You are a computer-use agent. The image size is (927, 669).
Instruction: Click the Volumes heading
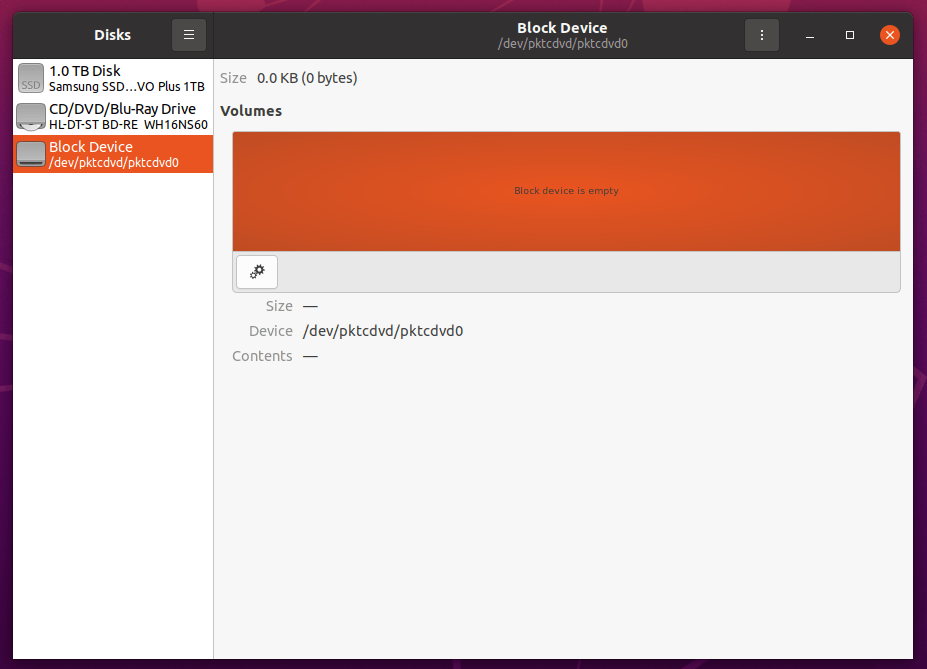tap(251, 111)
